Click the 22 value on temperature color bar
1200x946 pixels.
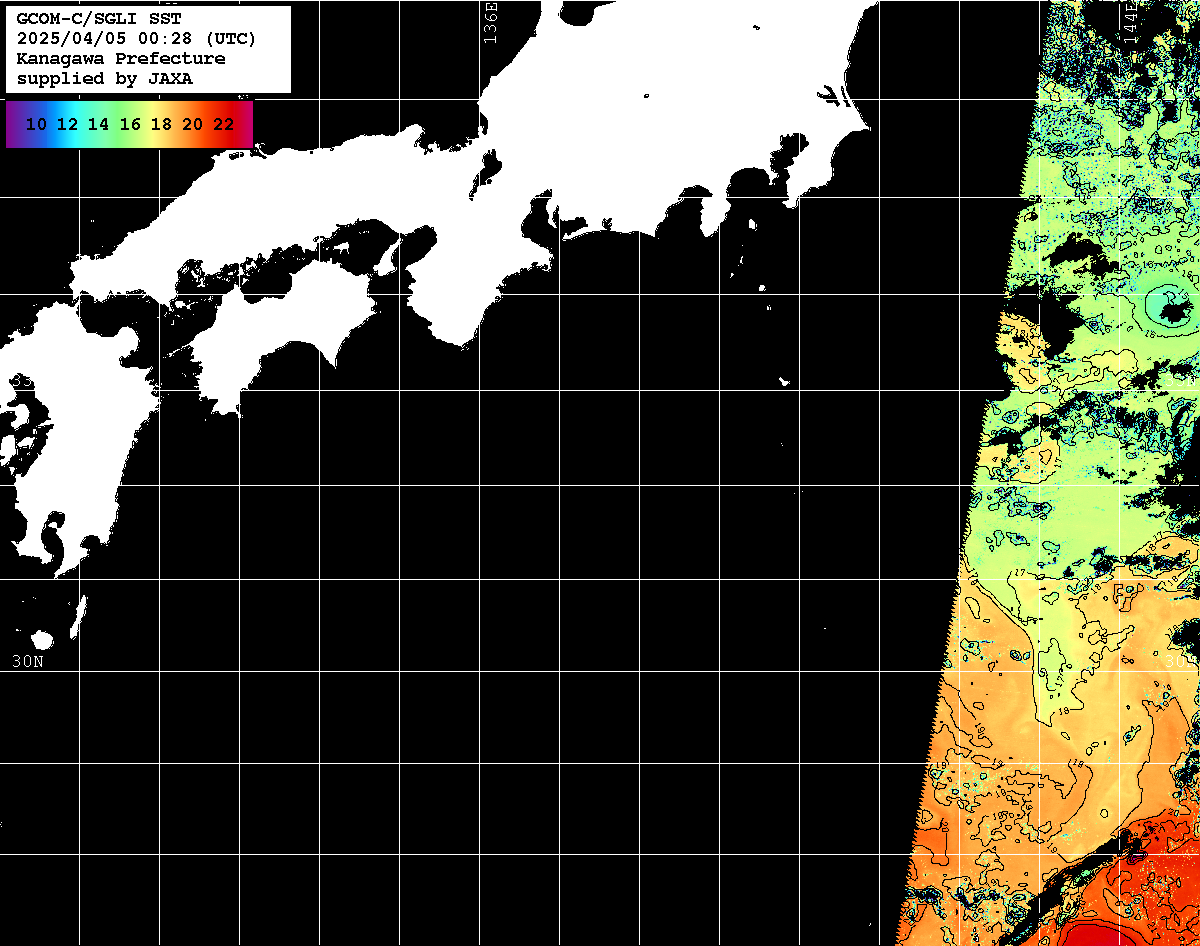(224, 124)
